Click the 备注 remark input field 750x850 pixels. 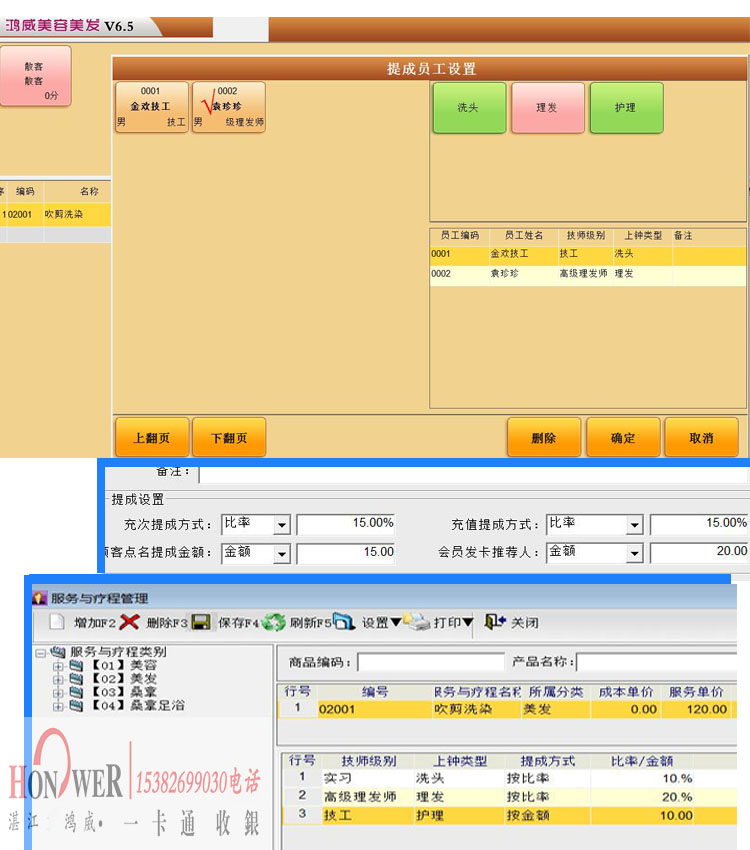click(x=474, y=474)
